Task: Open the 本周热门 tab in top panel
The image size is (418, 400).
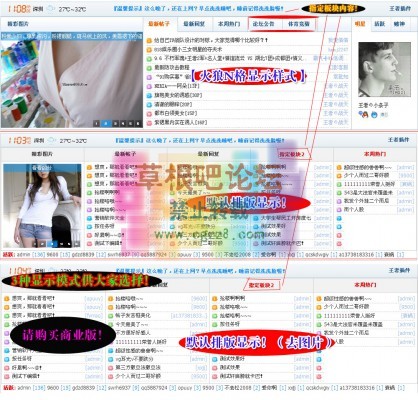Action: tap(229, 24)
